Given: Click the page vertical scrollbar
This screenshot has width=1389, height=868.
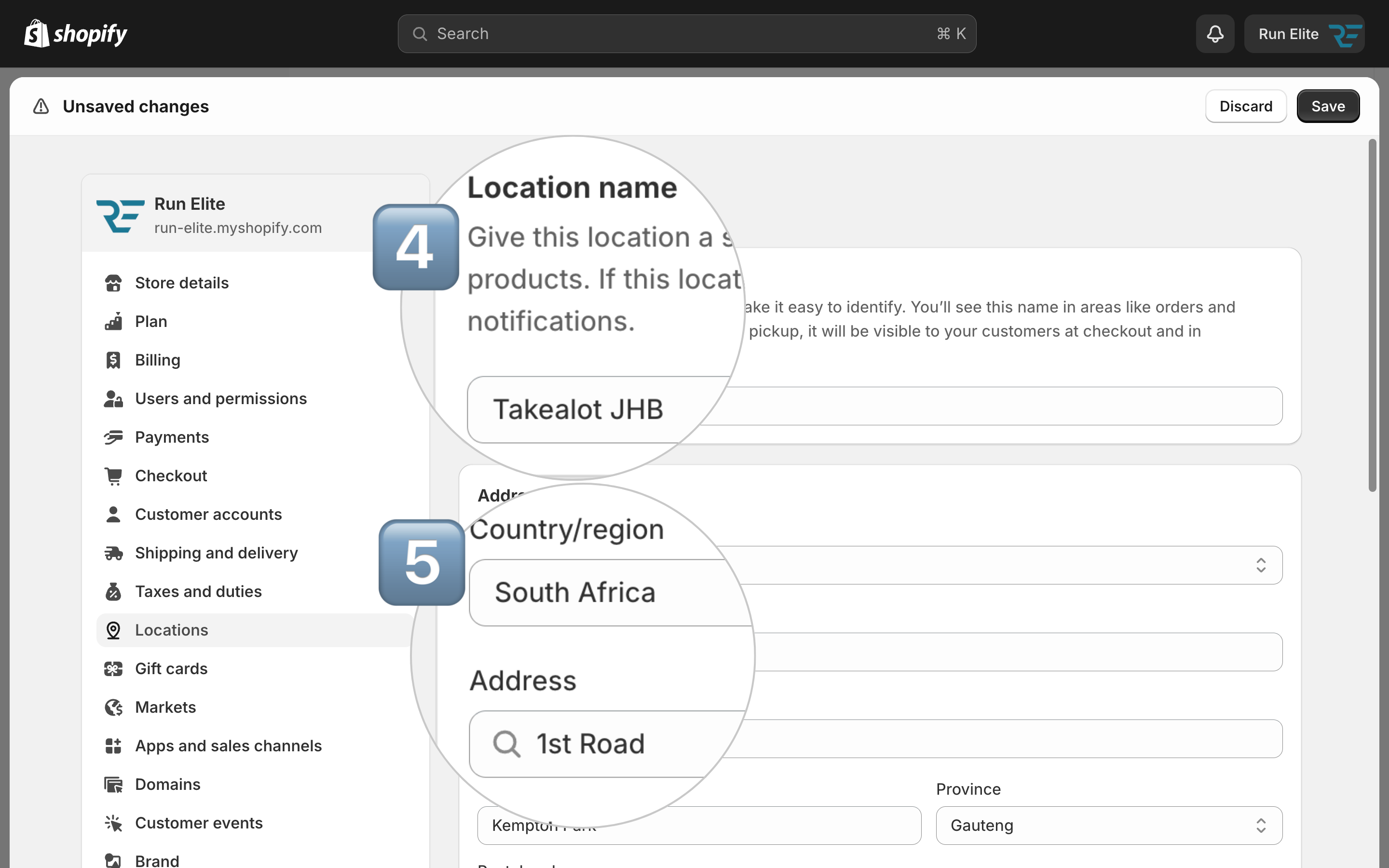Looking at the screenshot, I should point(1372,315).
